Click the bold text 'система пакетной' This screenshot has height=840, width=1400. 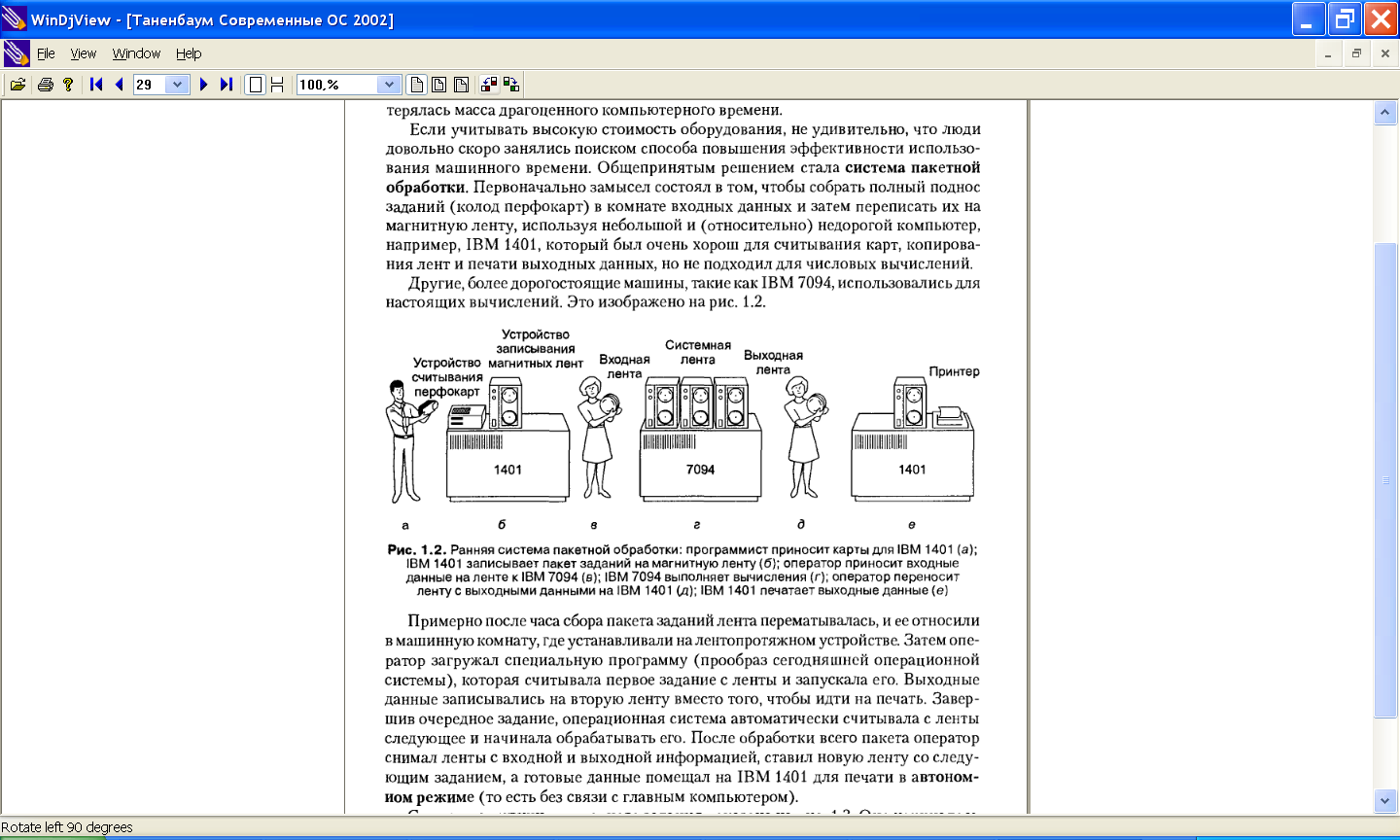click(912, 167)
